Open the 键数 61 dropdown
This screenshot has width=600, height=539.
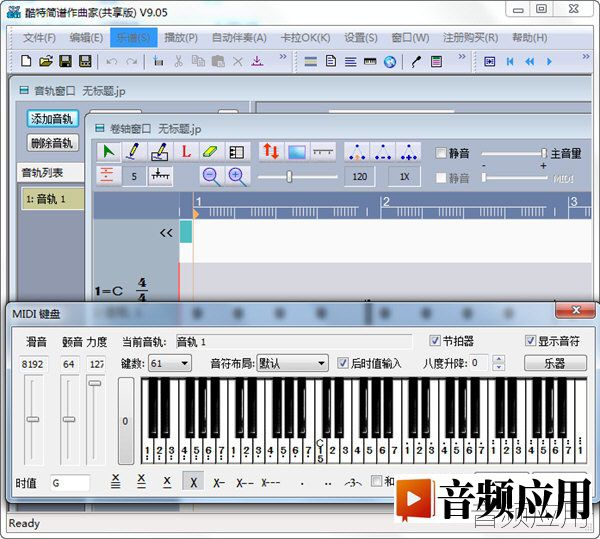click(170, 363)
